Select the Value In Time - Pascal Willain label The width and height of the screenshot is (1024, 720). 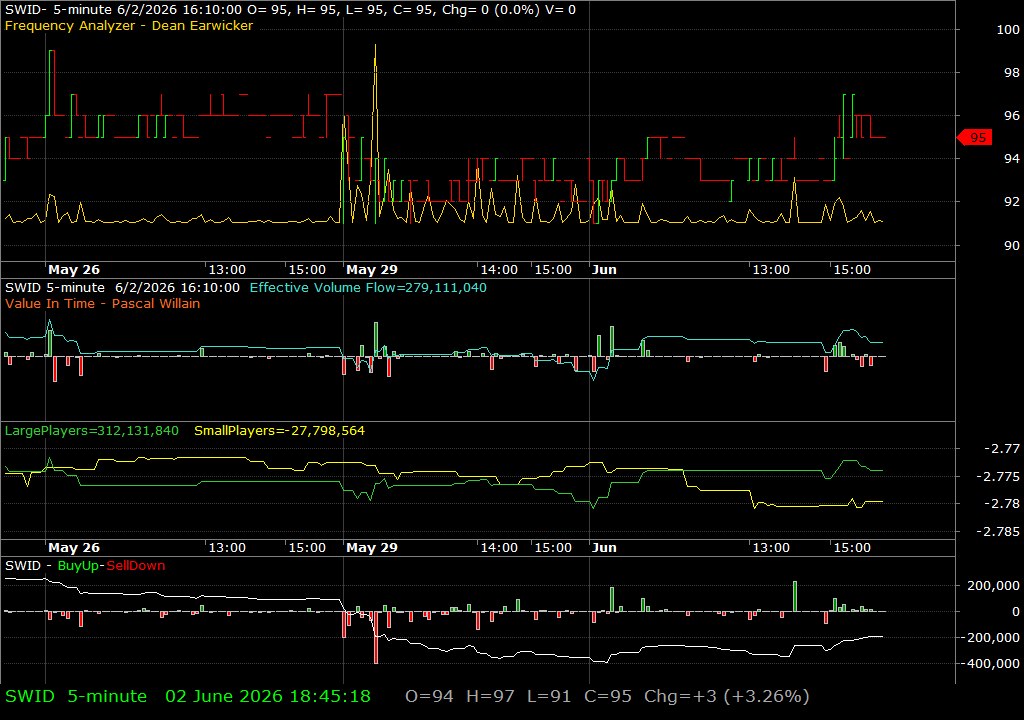pyautogui.click(x=102, y=303)
